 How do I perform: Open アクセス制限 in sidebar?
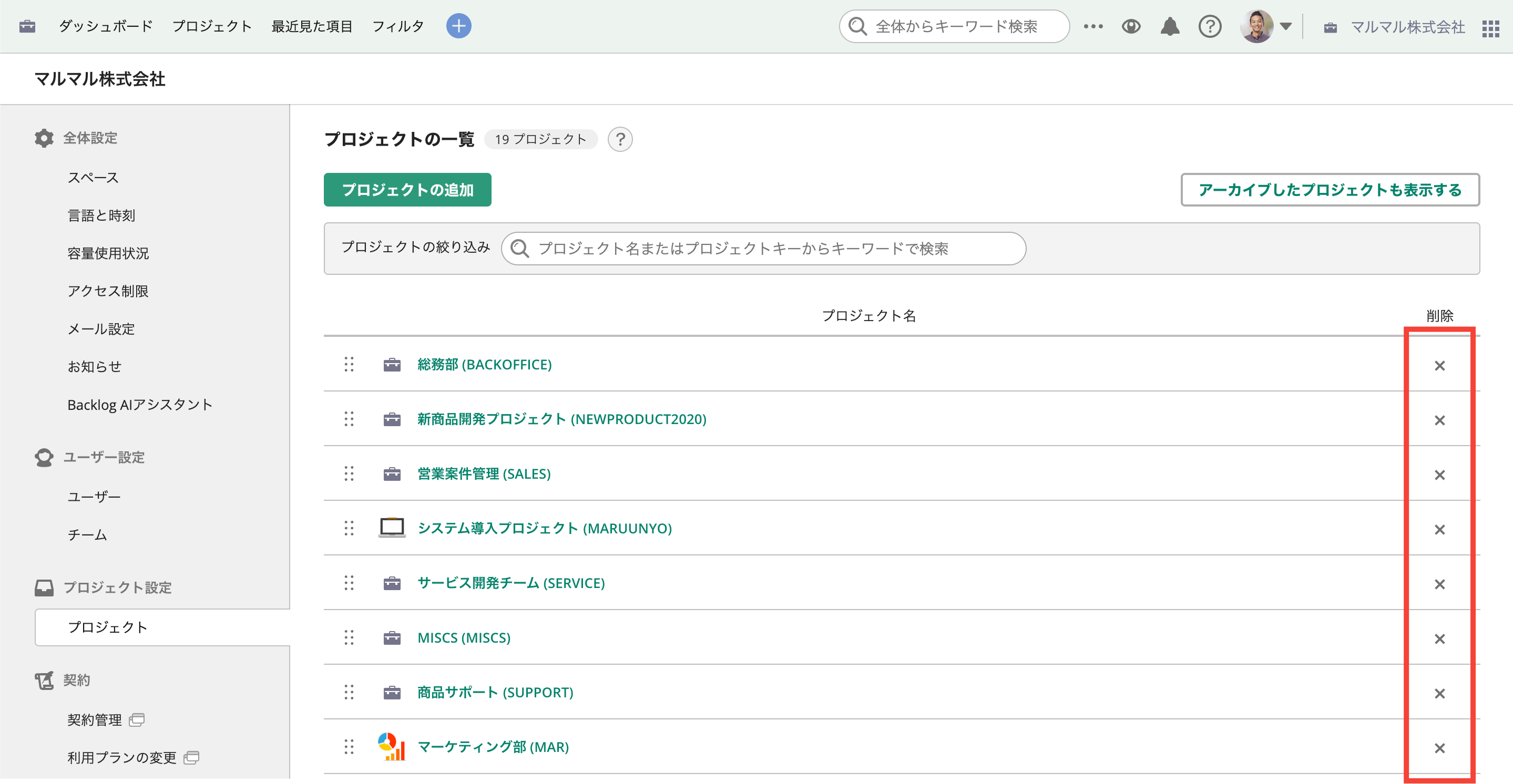point(107,291)
